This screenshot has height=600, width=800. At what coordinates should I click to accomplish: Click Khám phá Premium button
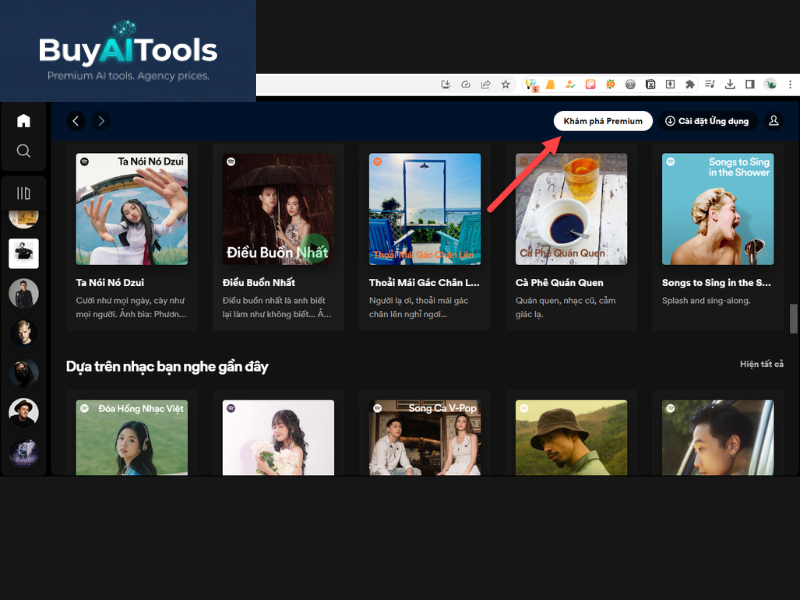(x=603, y=121)
